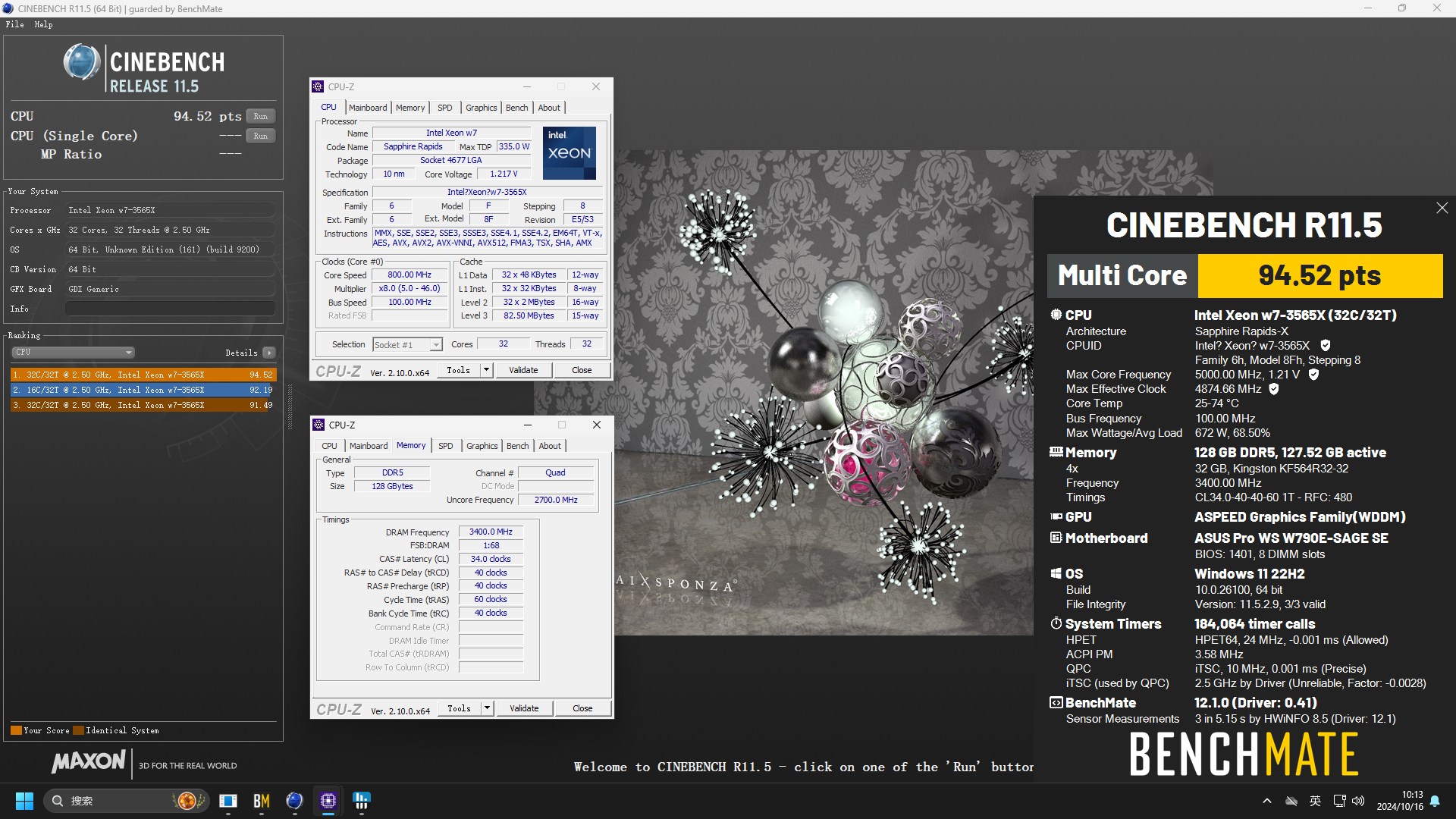Click the BenchMate icon beside version 12.1.0
The image size is (1456, 819).
coord(1056,702)
